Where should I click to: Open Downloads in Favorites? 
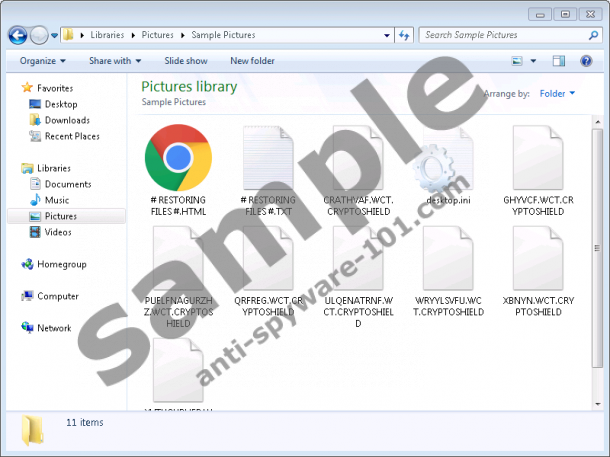67,120
